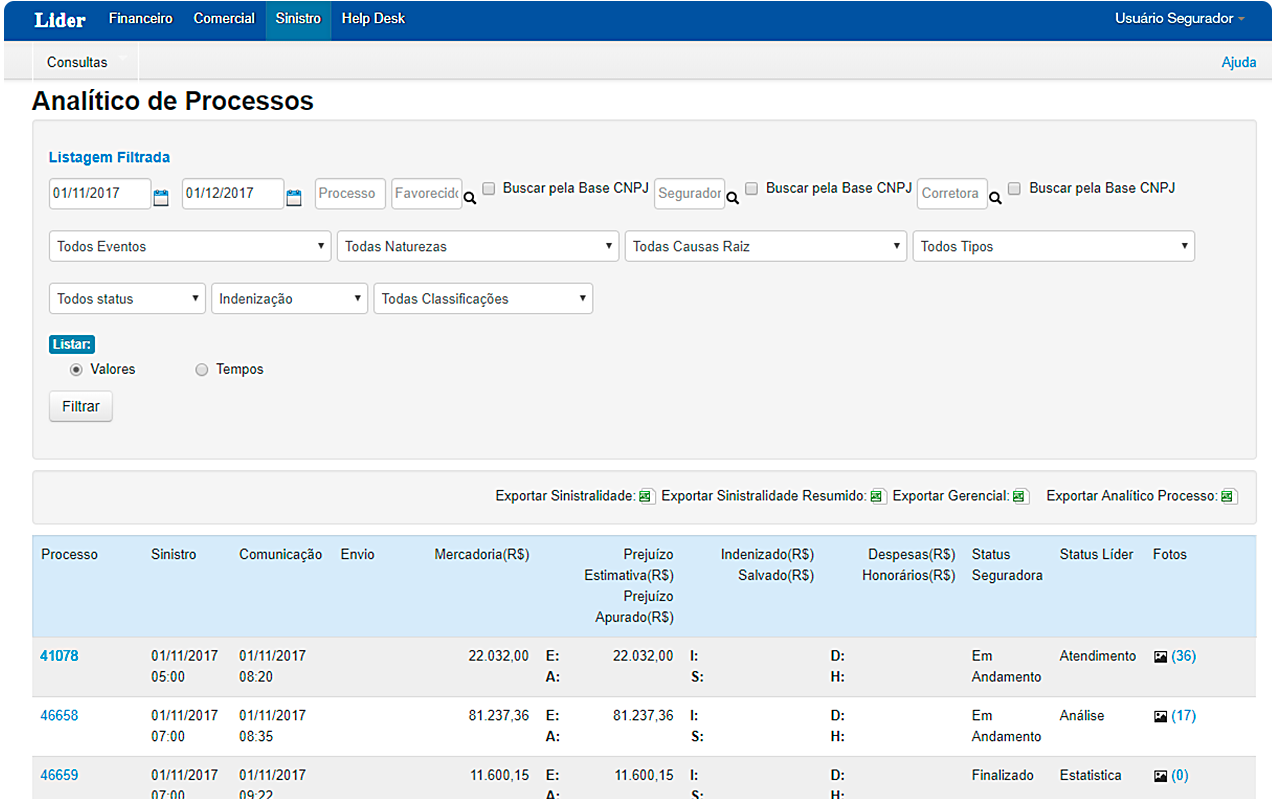Click Exportar Sinistralidade Resumido Excel icon
The width and height of the screenshot is (1280, 803).
[877, 496]
